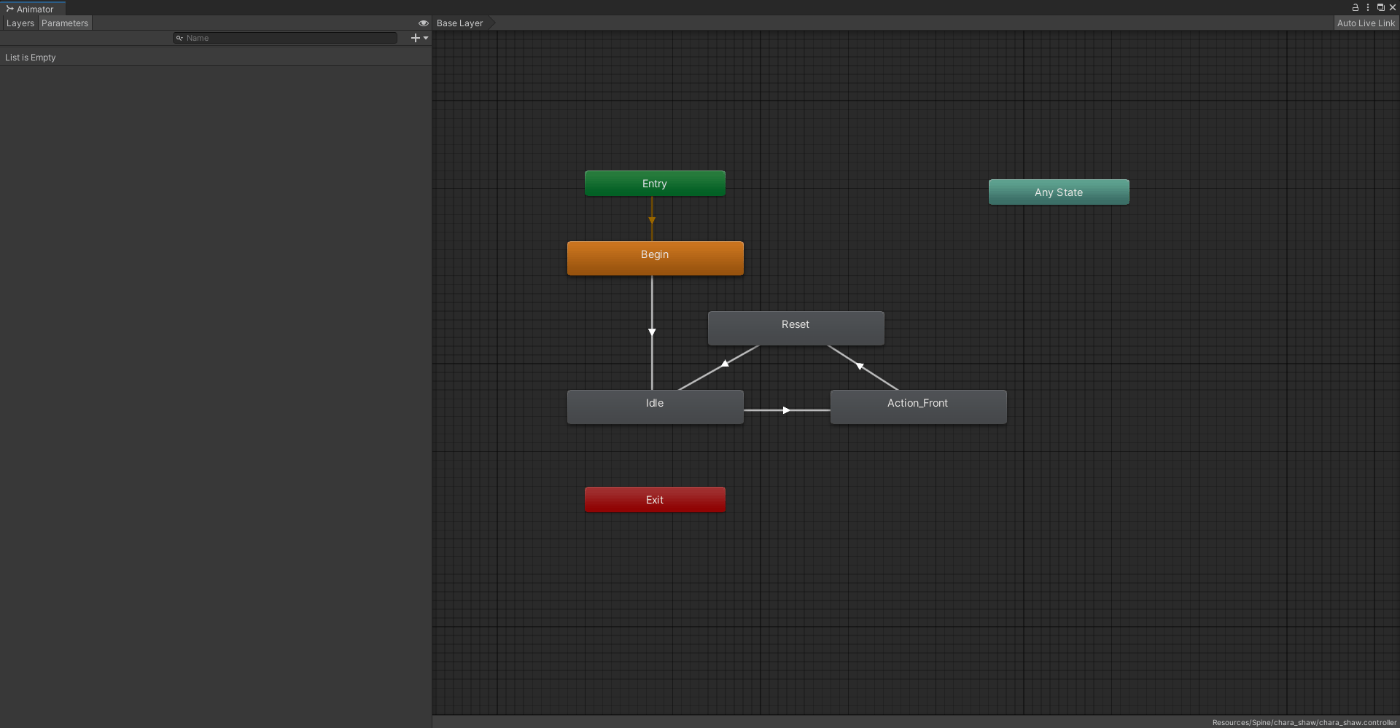Toggle the window lock icon

[x=1356, y=7]
